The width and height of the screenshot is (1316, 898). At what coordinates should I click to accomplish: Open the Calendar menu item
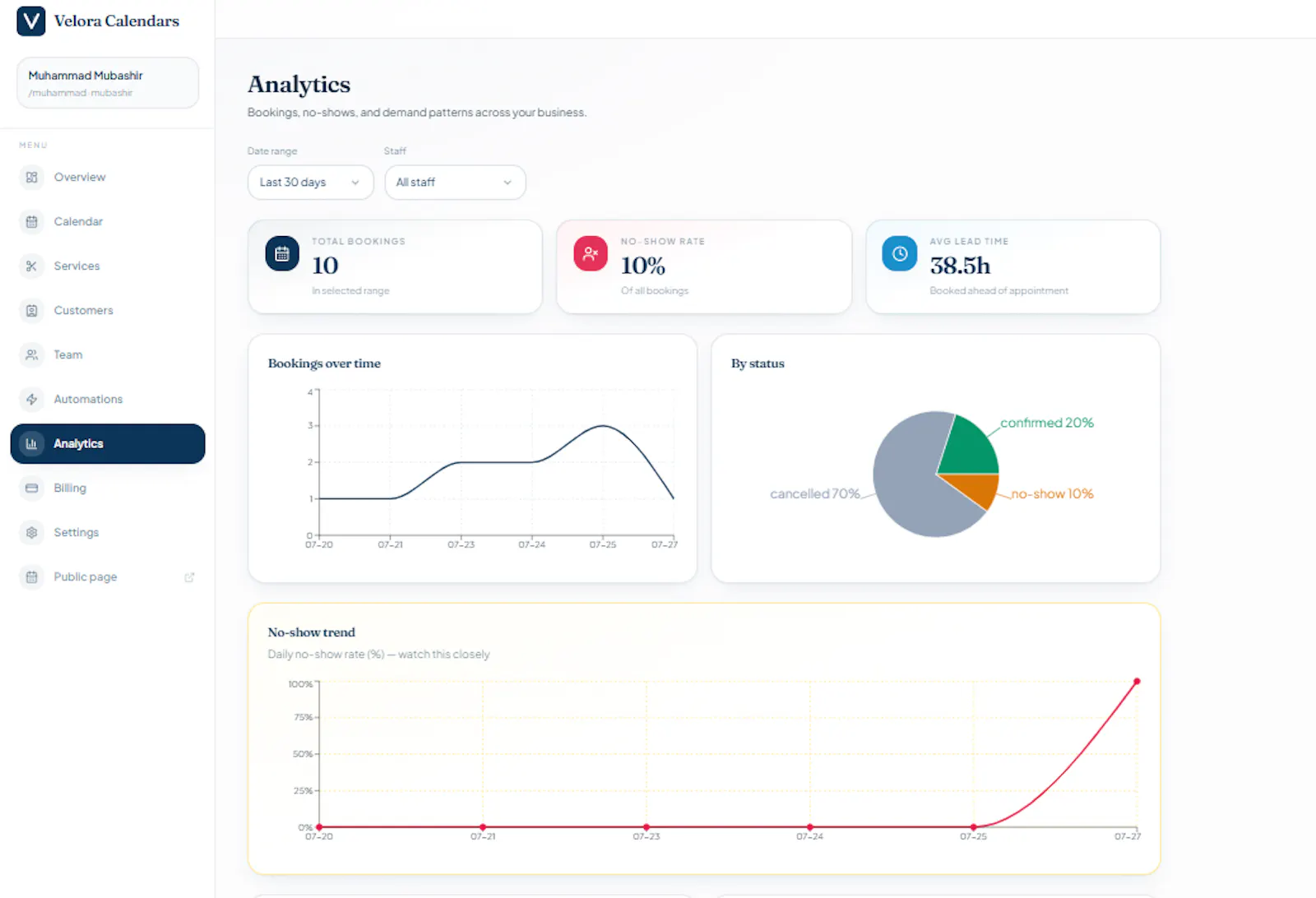(108, 221)
